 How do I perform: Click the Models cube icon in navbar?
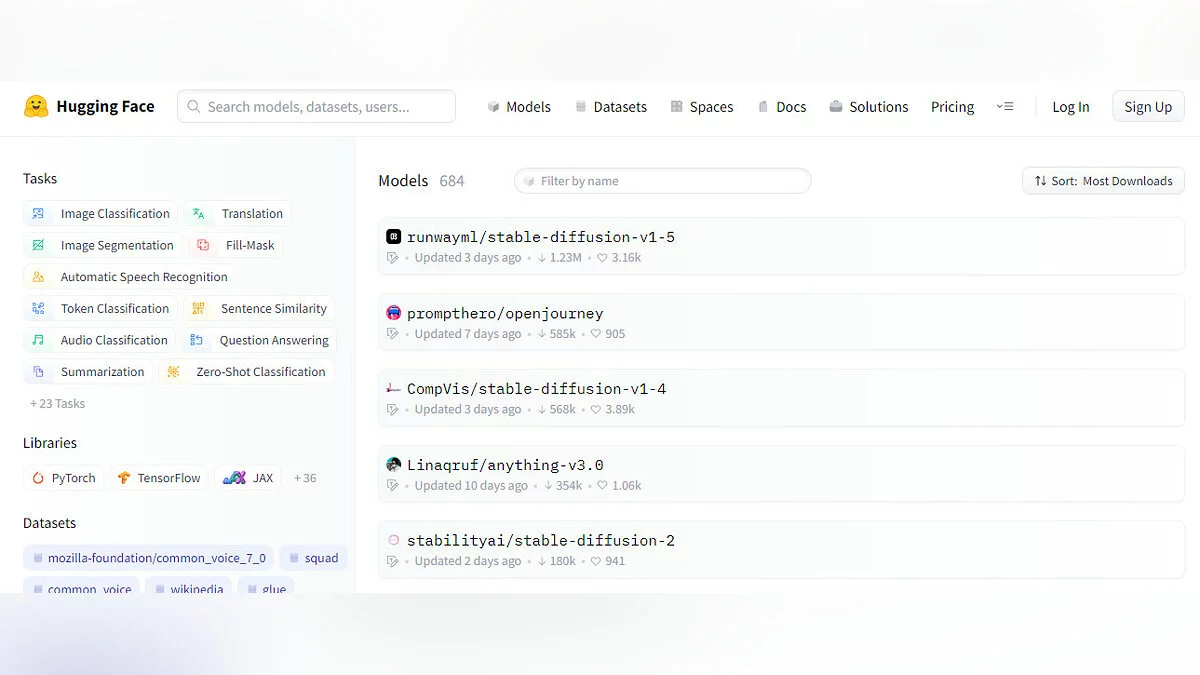click(493, 107)
